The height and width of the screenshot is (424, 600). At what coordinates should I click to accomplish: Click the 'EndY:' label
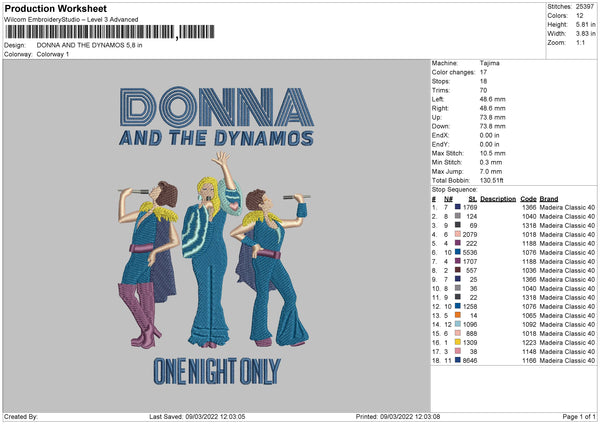440,144
